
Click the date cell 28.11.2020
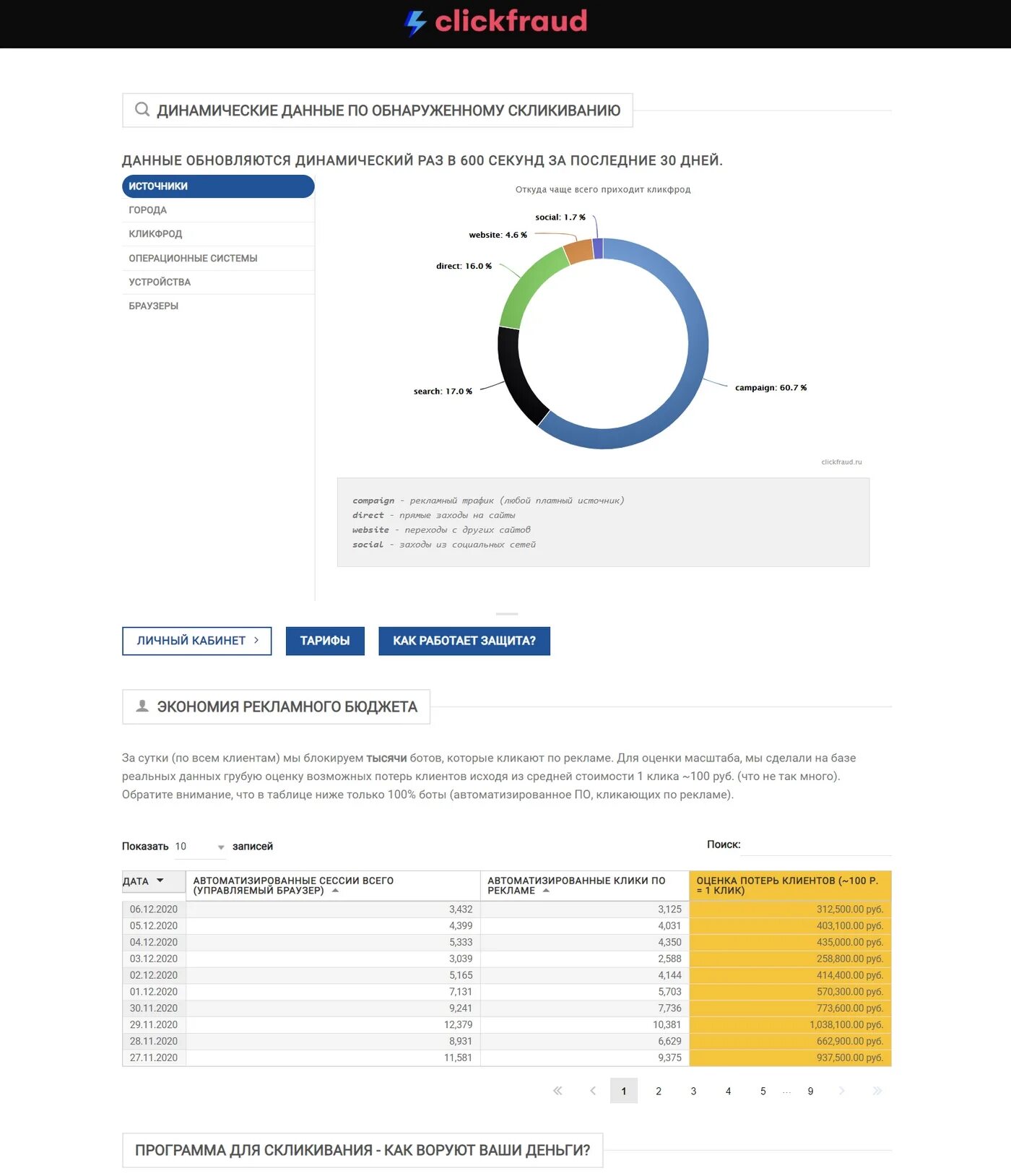[x=154, y=1042]
